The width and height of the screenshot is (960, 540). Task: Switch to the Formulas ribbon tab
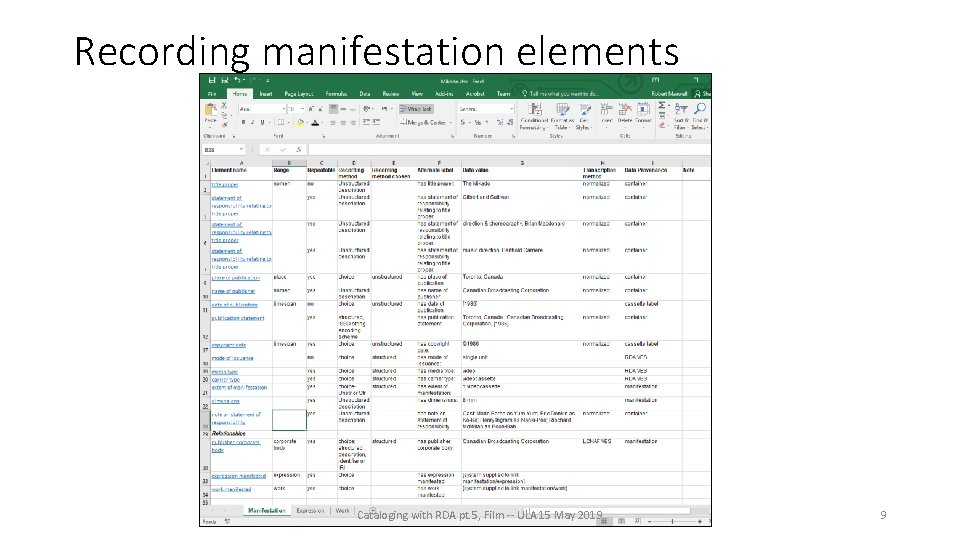[x=336, y=94]
